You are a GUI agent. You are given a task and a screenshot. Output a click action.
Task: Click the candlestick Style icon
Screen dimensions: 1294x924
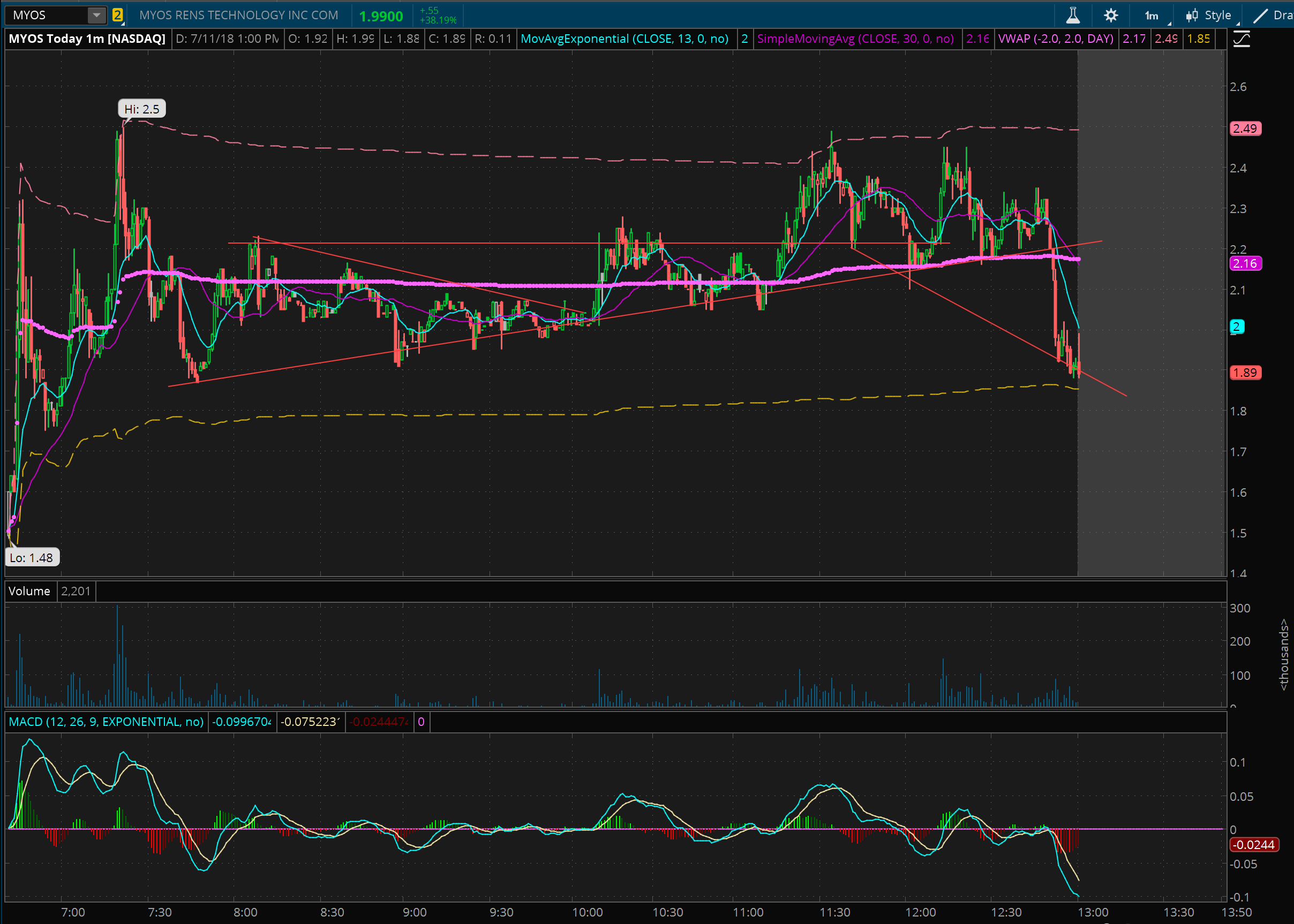click(x=1192, y=16)
